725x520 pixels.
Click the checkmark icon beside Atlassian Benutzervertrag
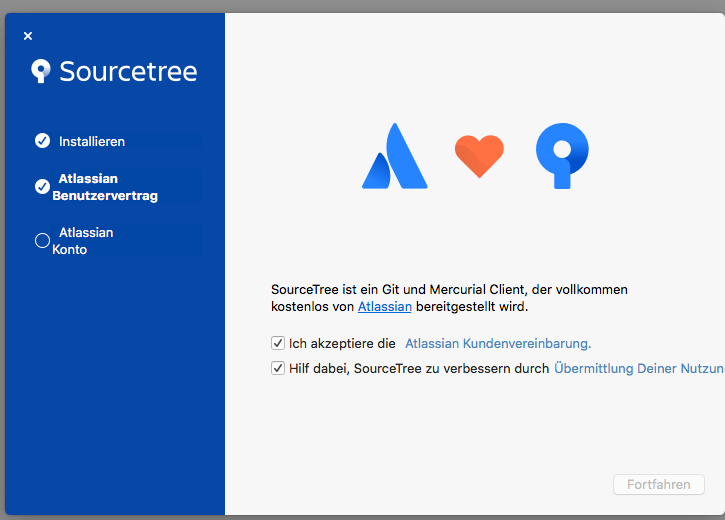[43, 187]
